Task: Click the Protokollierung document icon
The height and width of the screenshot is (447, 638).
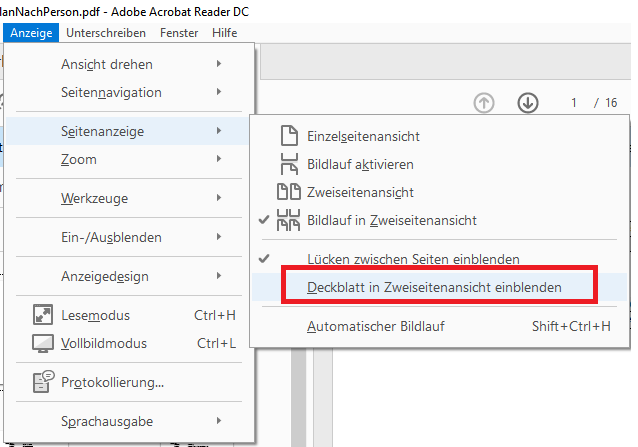Action: click(44, 382)
